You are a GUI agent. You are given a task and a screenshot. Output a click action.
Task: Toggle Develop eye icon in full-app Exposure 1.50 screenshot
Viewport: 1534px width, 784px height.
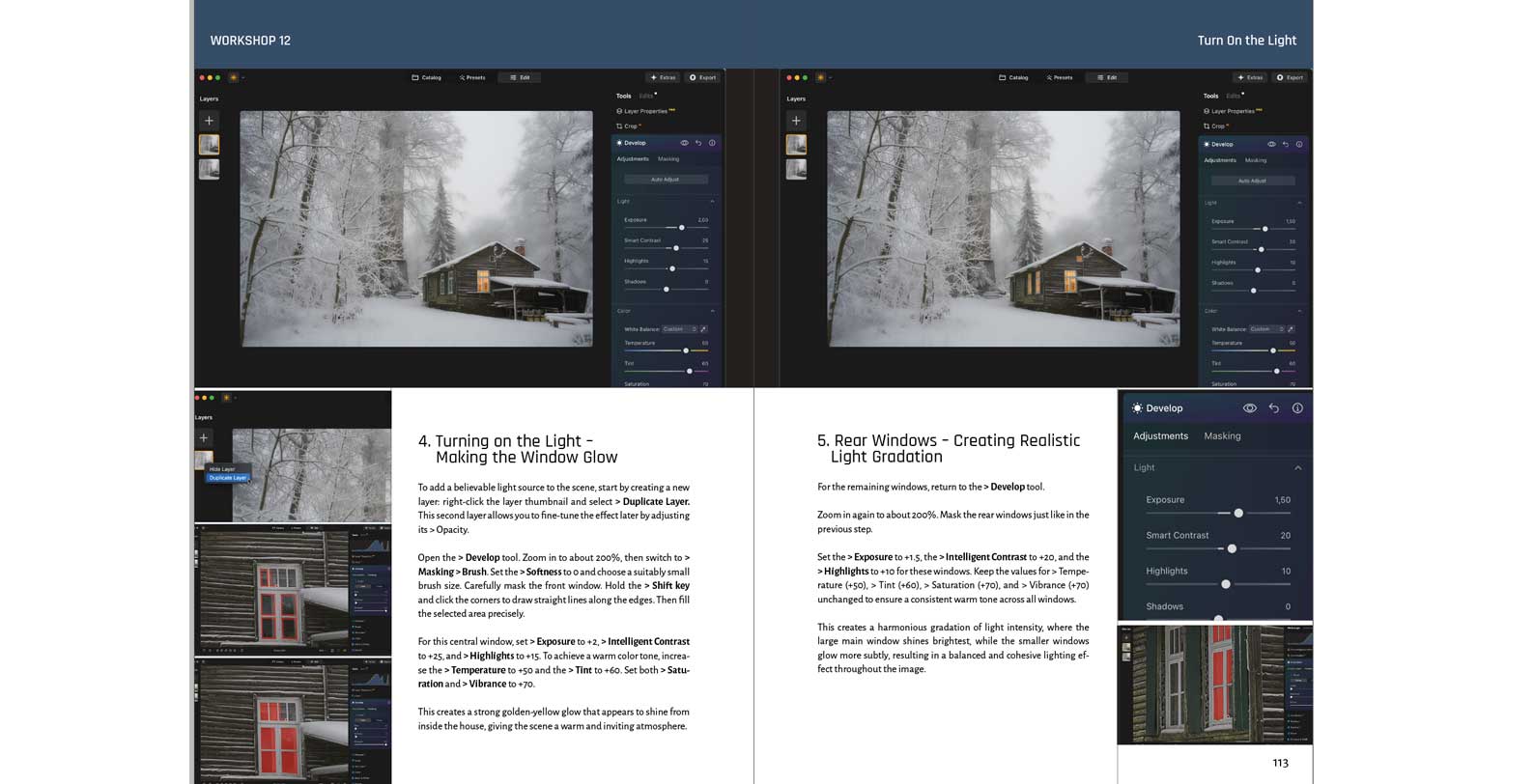(1271, 144)
